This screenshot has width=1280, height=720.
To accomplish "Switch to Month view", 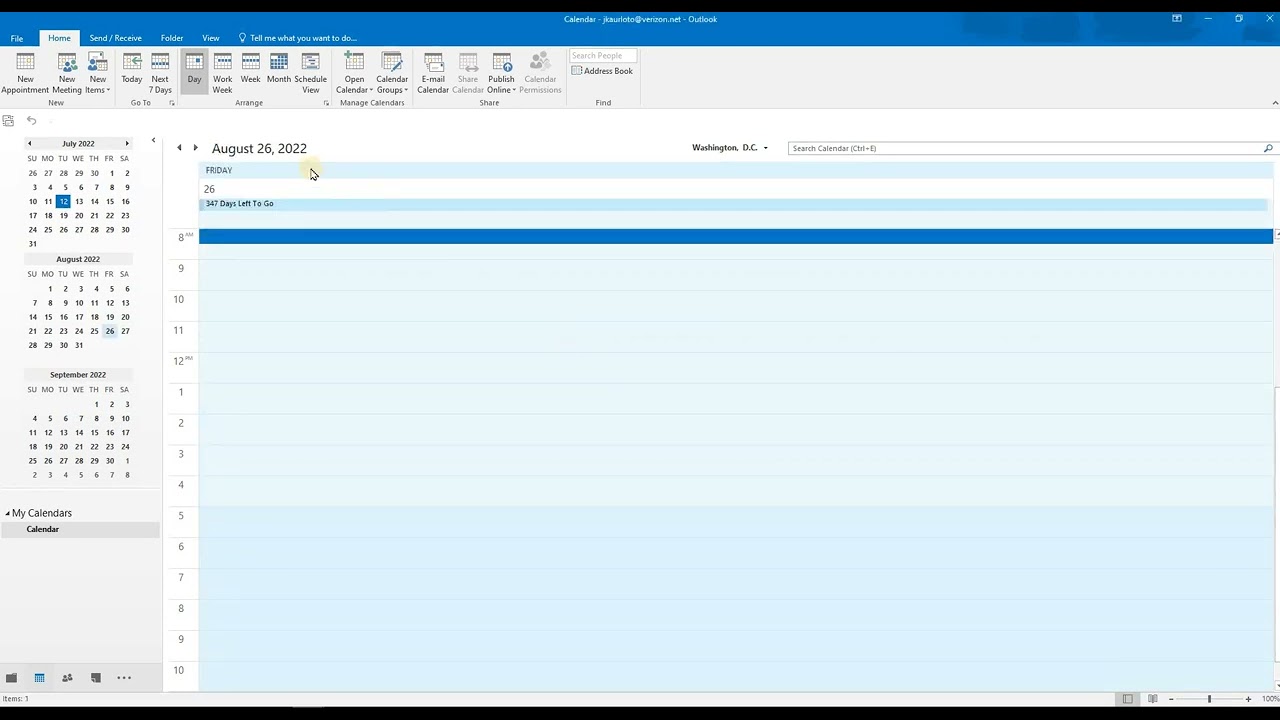I will tap(279, 73).
